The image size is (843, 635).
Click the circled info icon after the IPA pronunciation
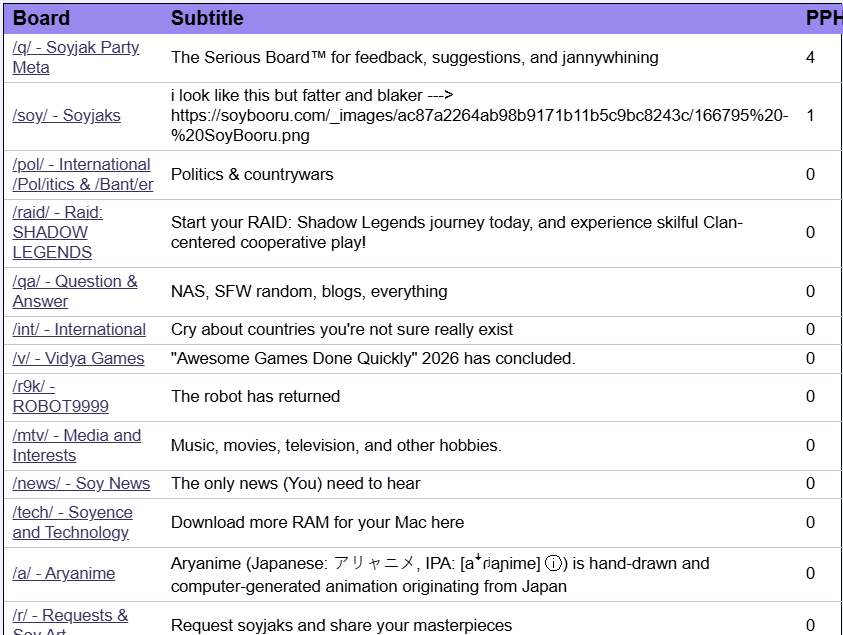[552, 564]
